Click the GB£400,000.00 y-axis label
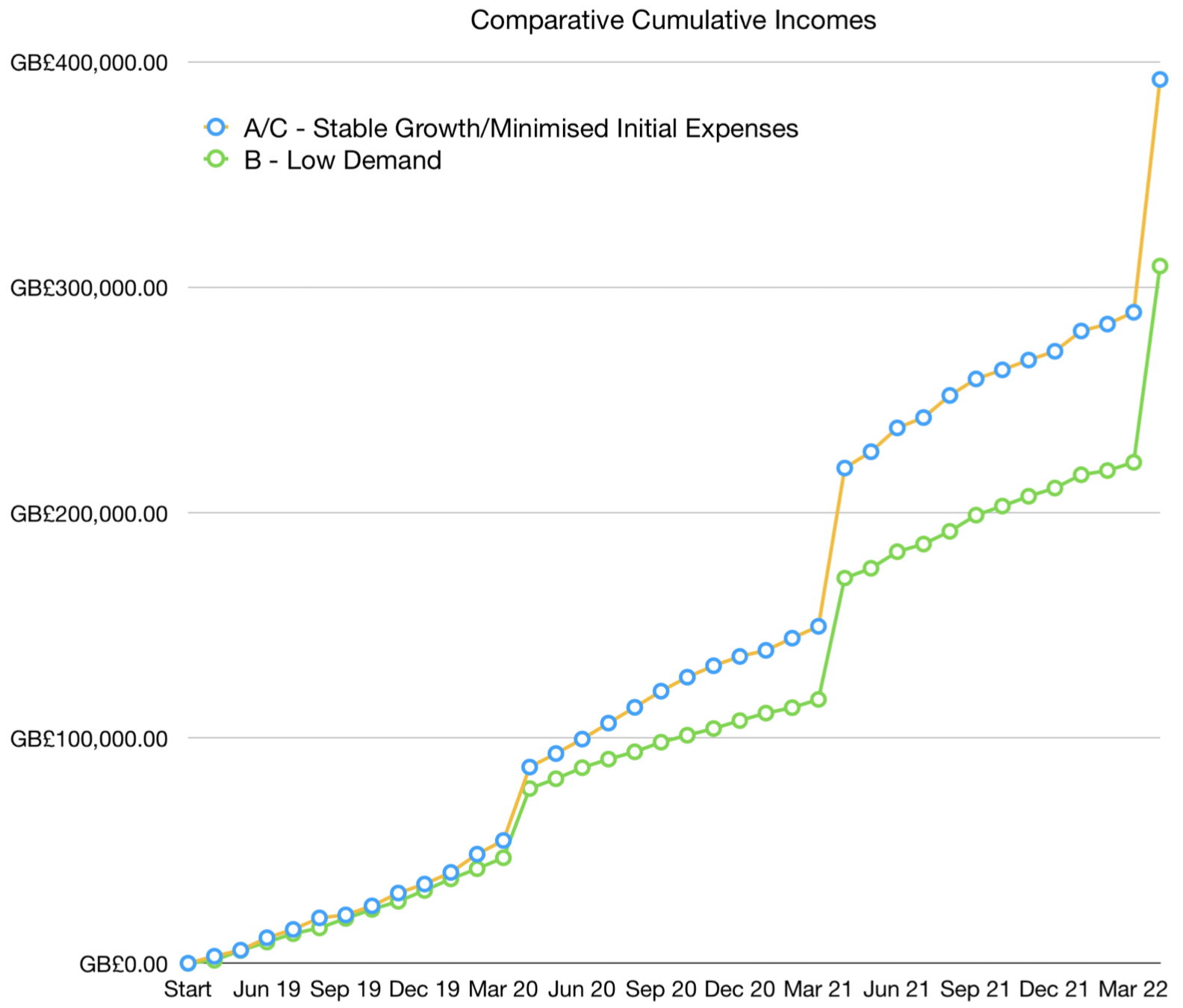Viewport: 1183px width, 1008px height. 89,63
